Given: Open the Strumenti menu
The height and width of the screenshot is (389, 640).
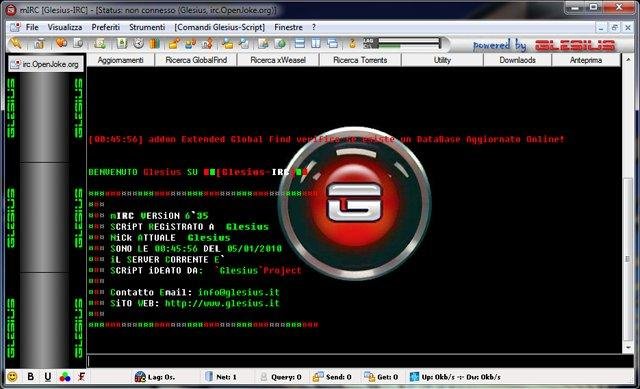Looking at the screenshot, I should 147,27.
